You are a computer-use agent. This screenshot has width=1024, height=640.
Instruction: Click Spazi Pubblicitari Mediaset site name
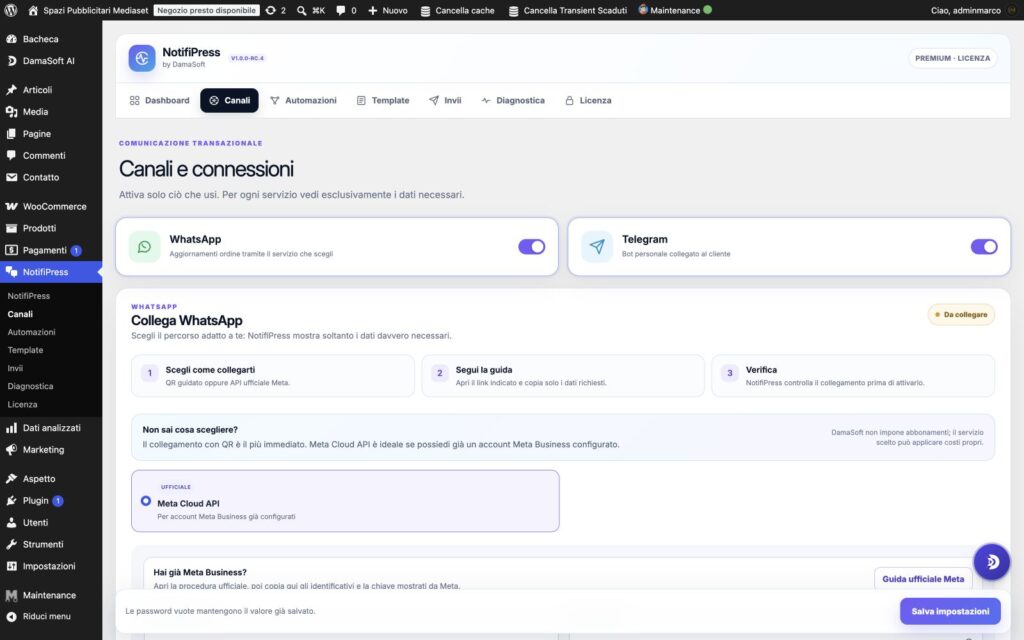95,10
